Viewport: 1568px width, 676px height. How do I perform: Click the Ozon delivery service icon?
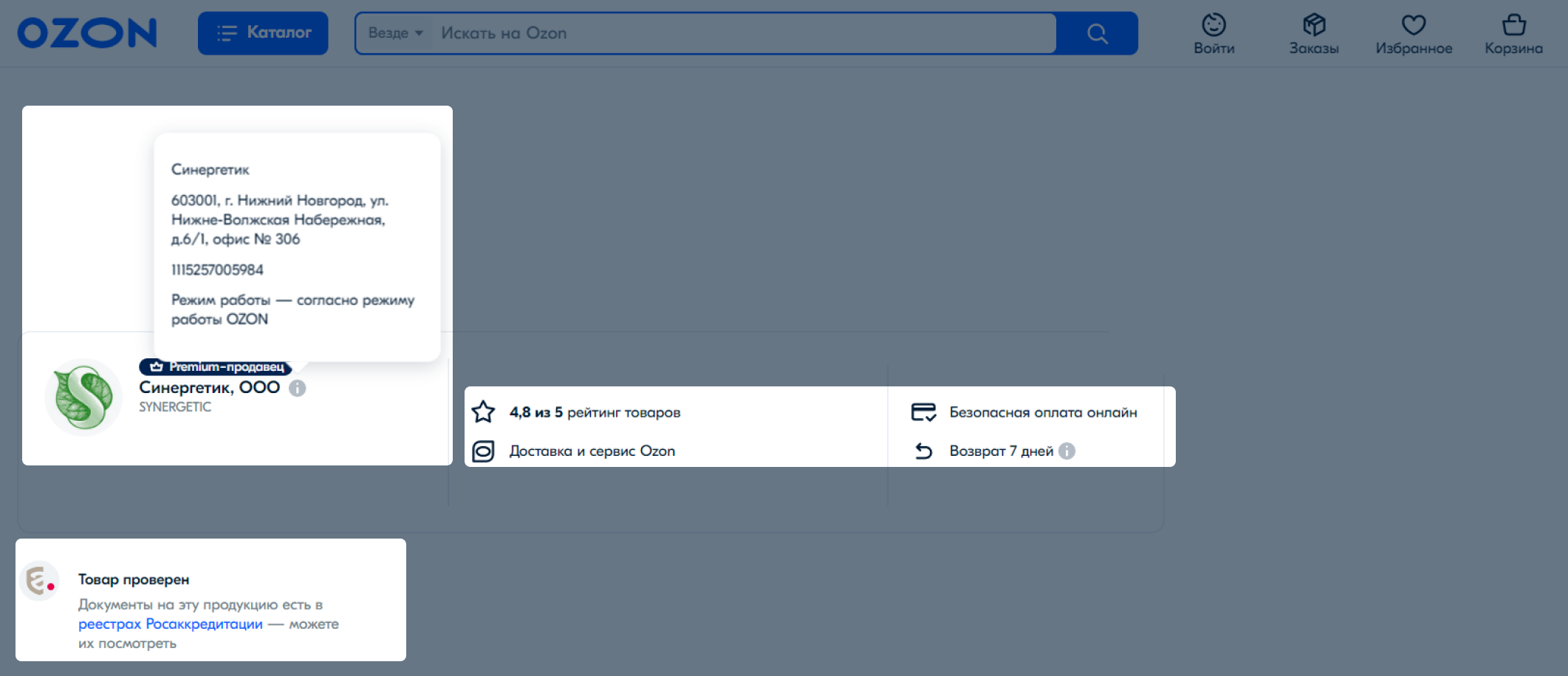click(x=483, y=451)
